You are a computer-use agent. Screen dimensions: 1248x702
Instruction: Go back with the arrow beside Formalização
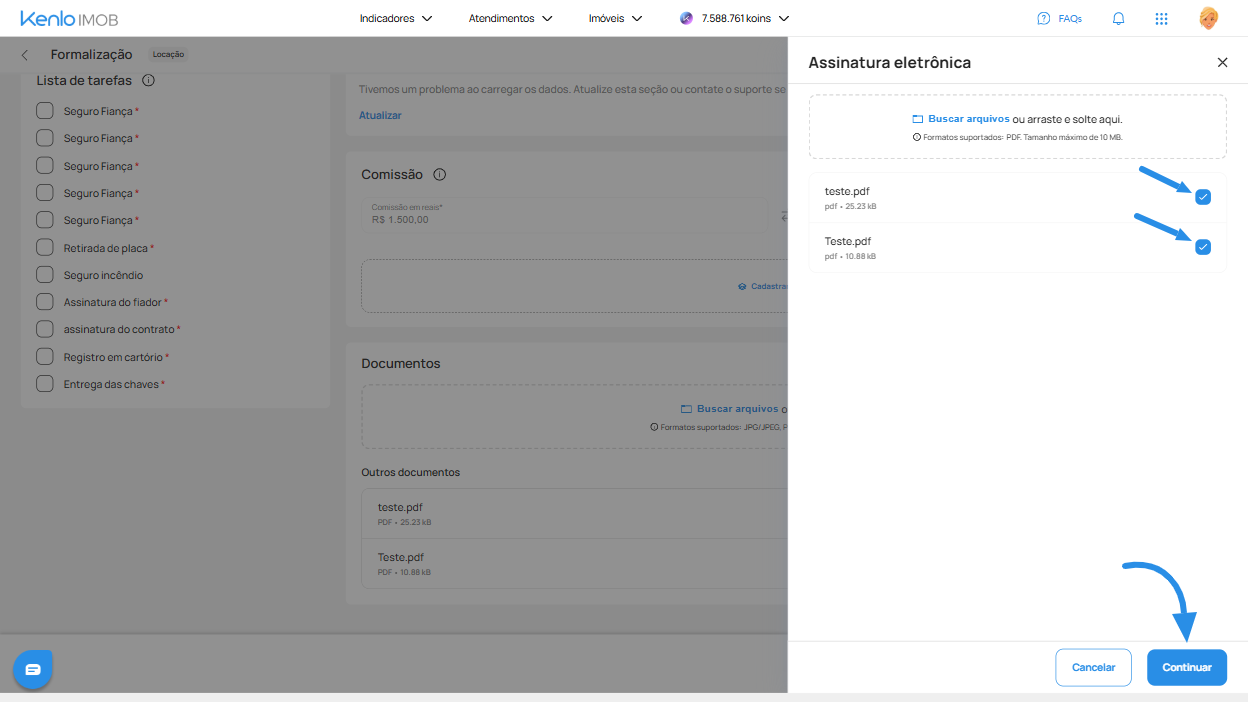coord(25,55)
